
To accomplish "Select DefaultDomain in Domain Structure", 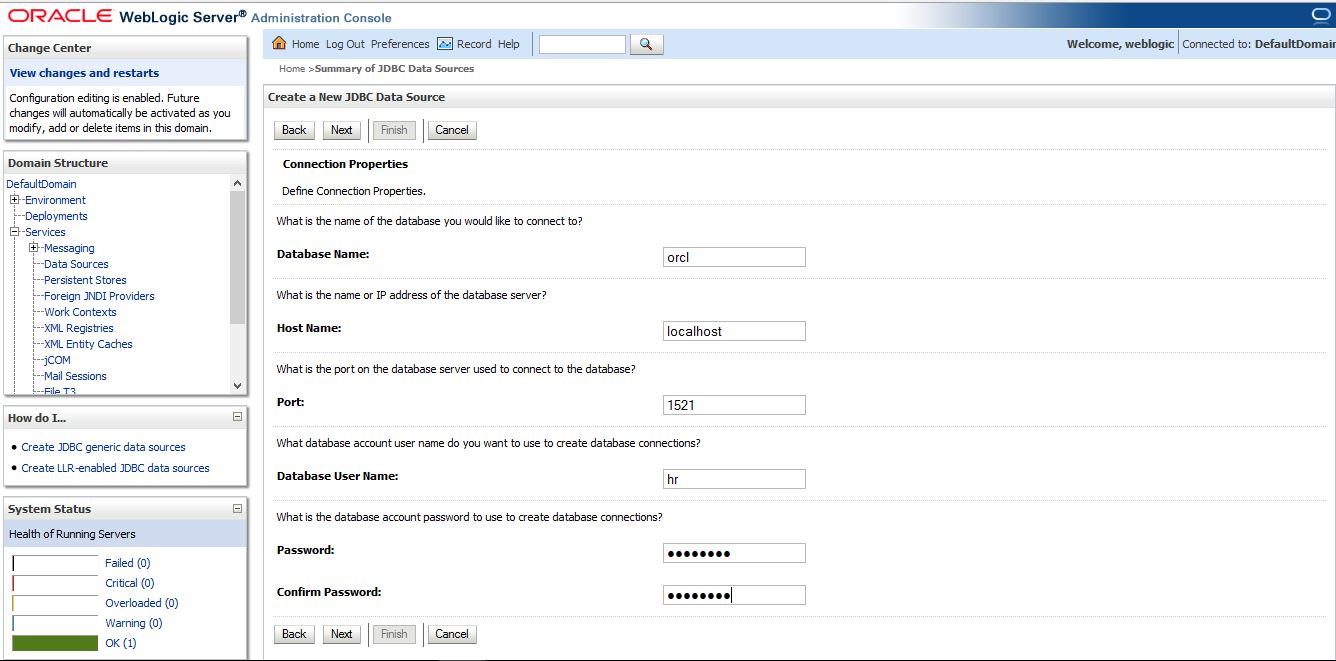I will coord(41,184).
